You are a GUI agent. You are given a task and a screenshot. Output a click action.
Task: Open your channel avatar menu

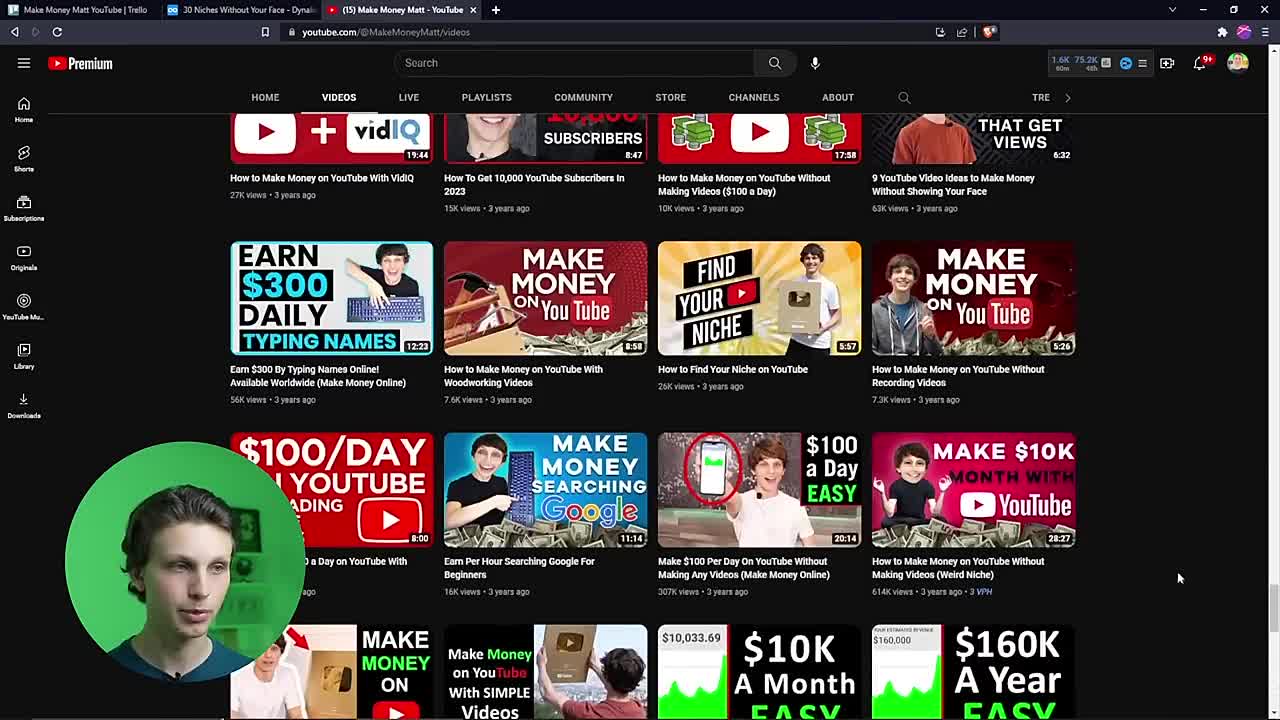[1237, 62]
